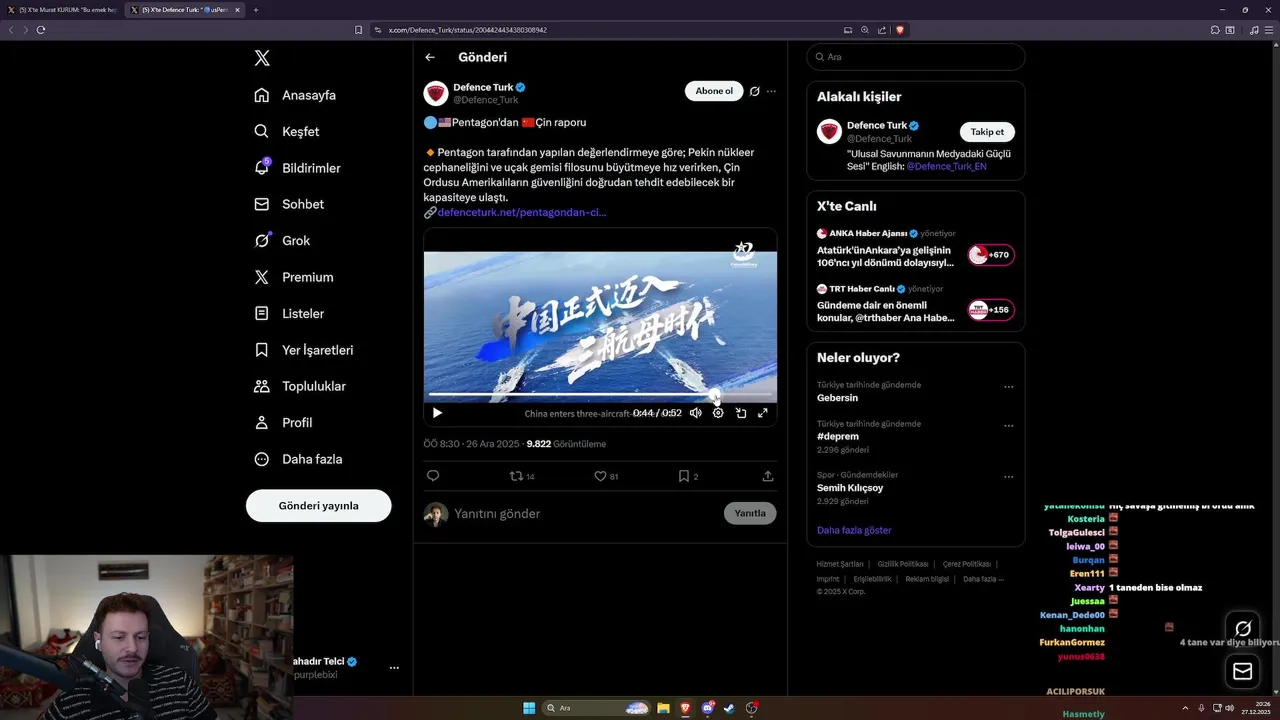Click the video progress bar

click(x=600, y=395)
